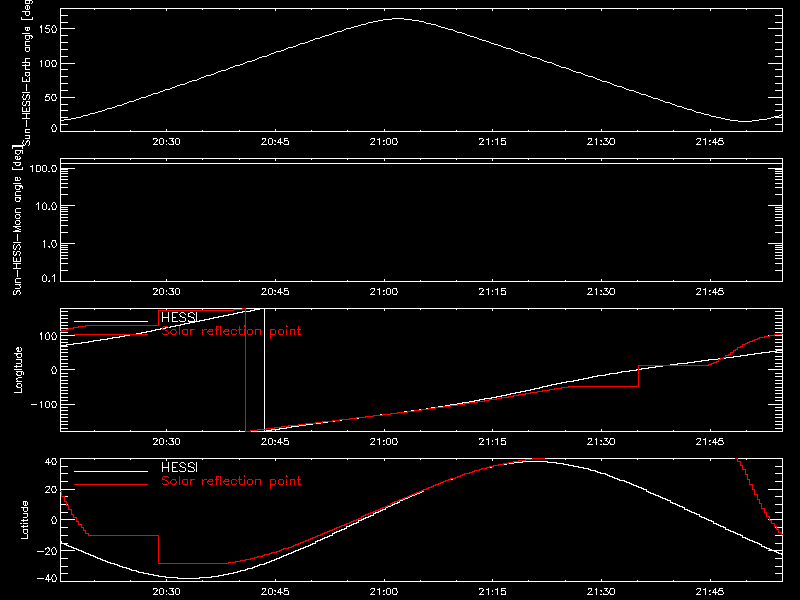Viewport: 800px width, 600px height.
Task: Select the white HESSI legend label in Longitude plot
Action: 179,317
